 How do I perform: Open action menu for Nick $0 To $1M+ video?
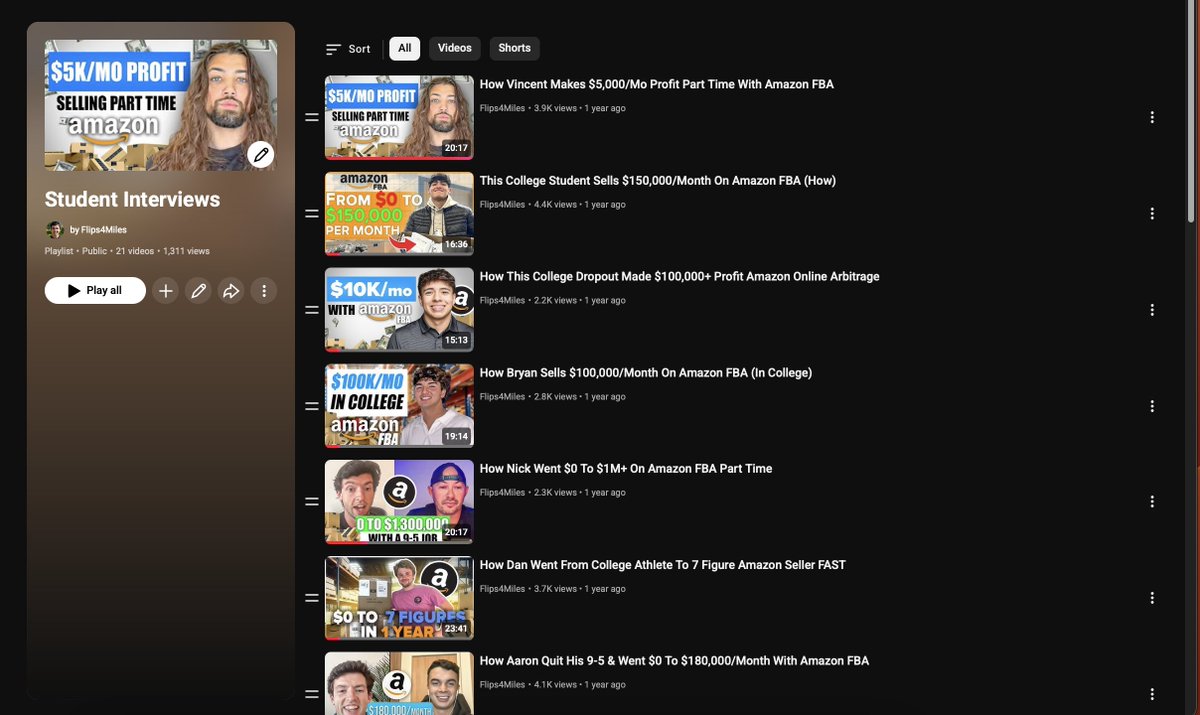1152,502
